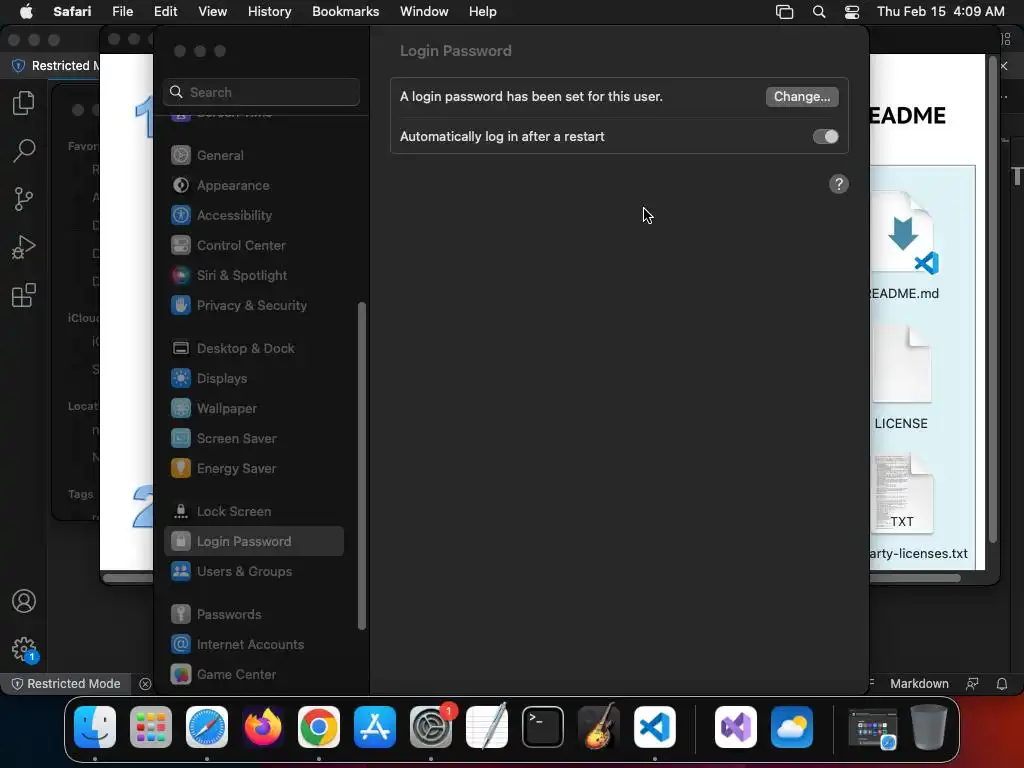Open System Settings from the Dock

coord(431,727)
